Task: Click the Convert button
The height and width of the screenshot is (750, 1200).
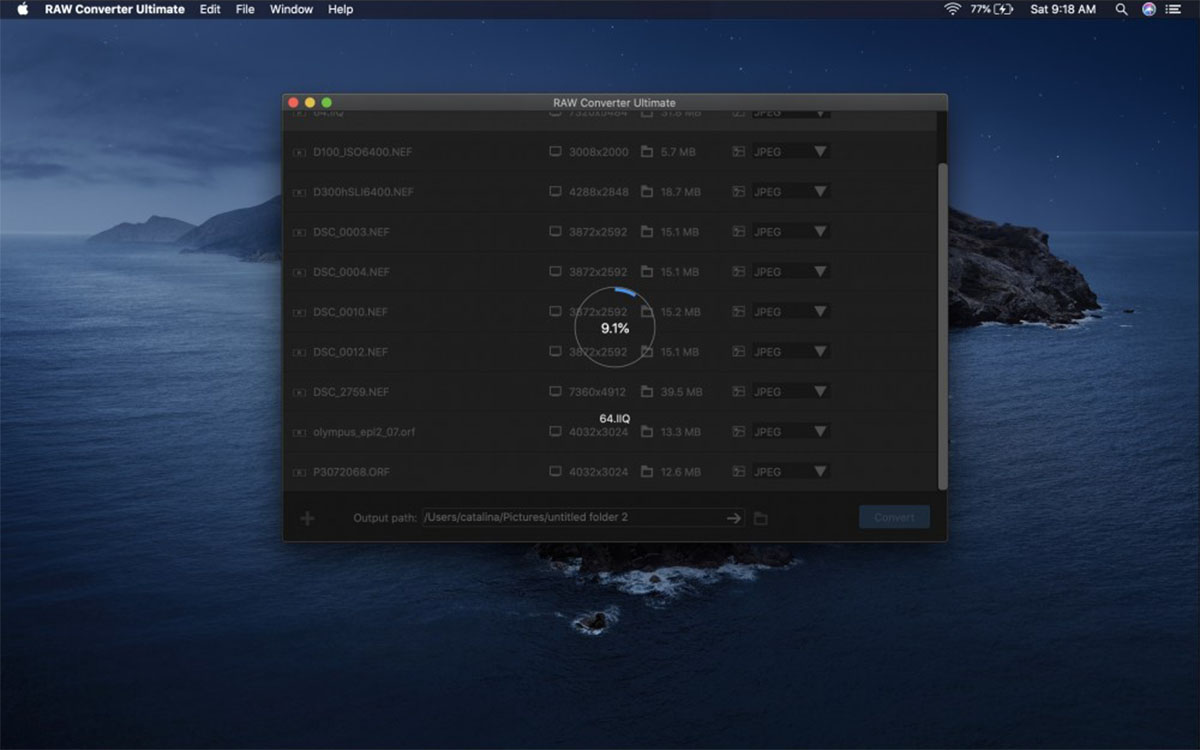Action: click(x=894, y=517)
